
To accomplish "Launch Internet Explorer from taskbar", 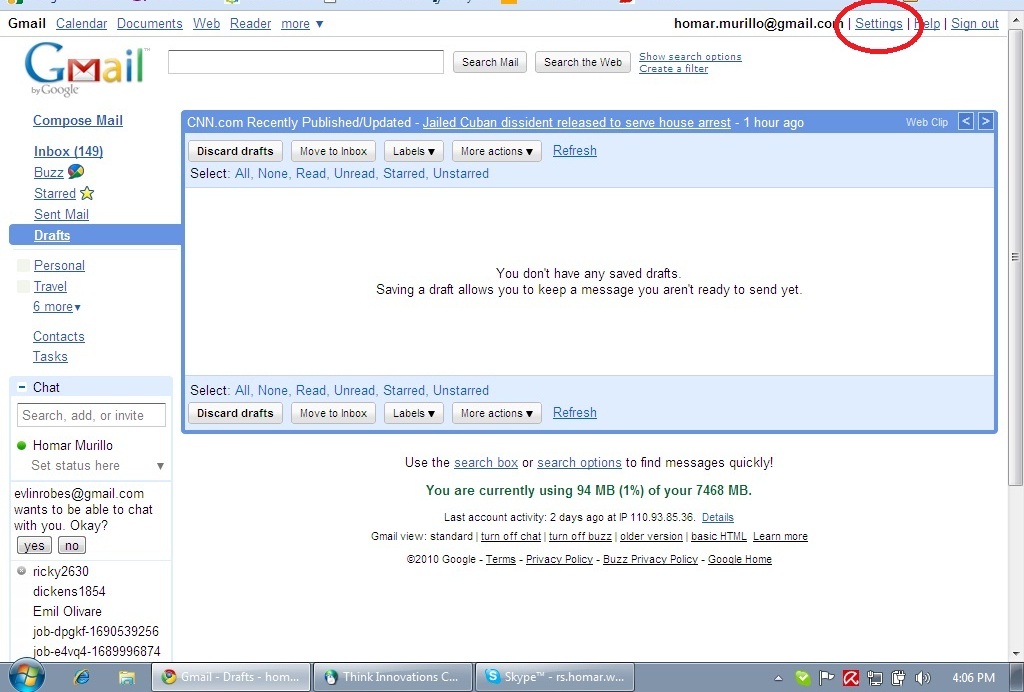I will click(82, 677).
